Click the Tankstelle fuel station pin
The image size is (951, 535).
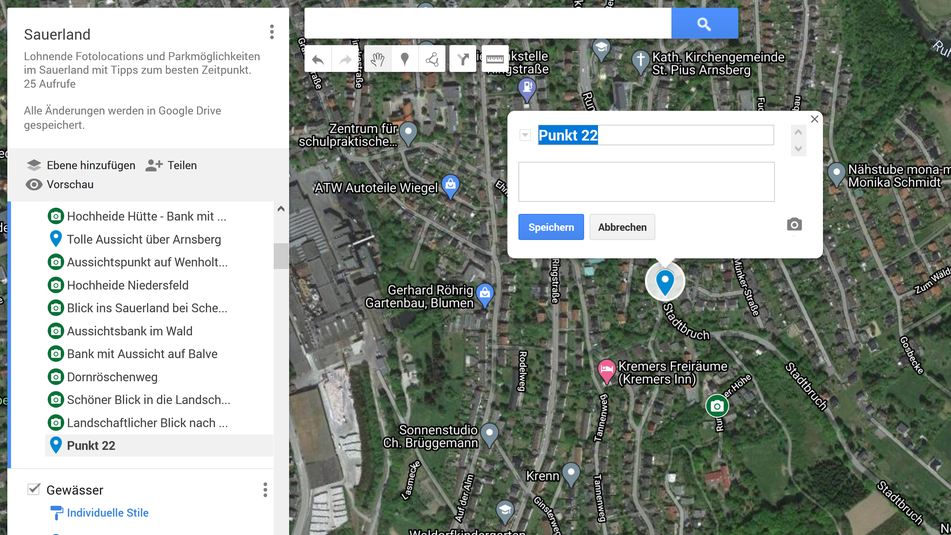click(x=527, y=89)
